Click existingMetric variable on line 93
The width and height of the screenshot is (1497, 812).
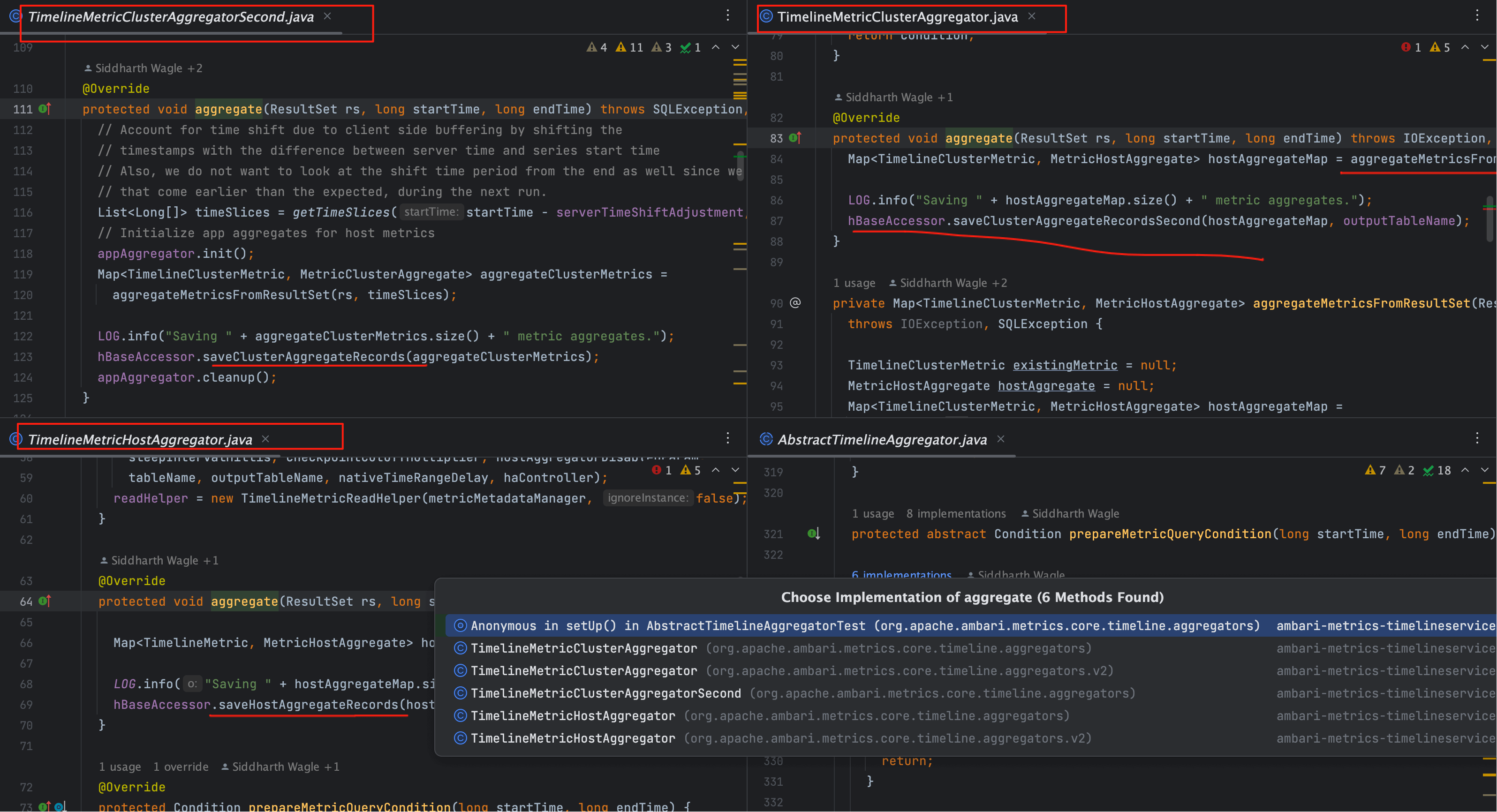(x=1065, y=365)
